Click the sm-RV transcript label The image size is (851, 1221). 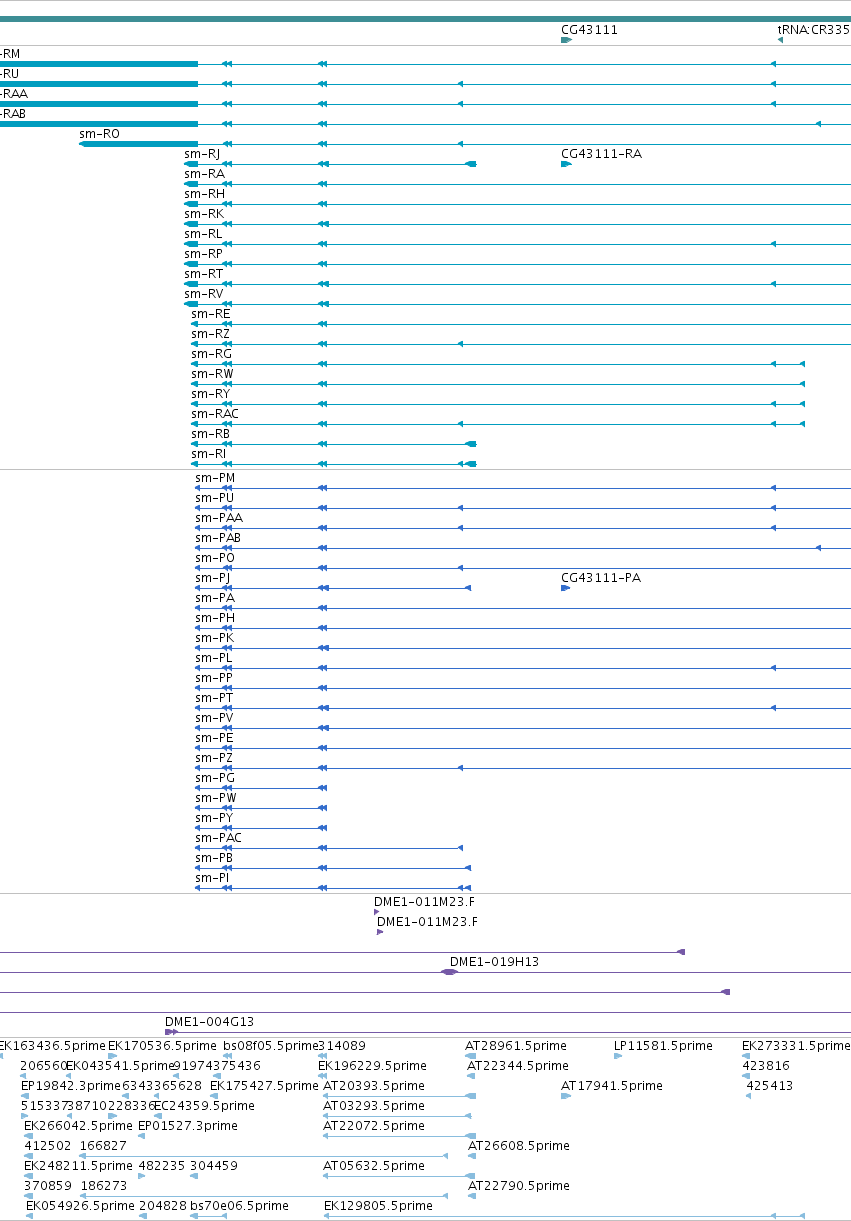point(204,294)
